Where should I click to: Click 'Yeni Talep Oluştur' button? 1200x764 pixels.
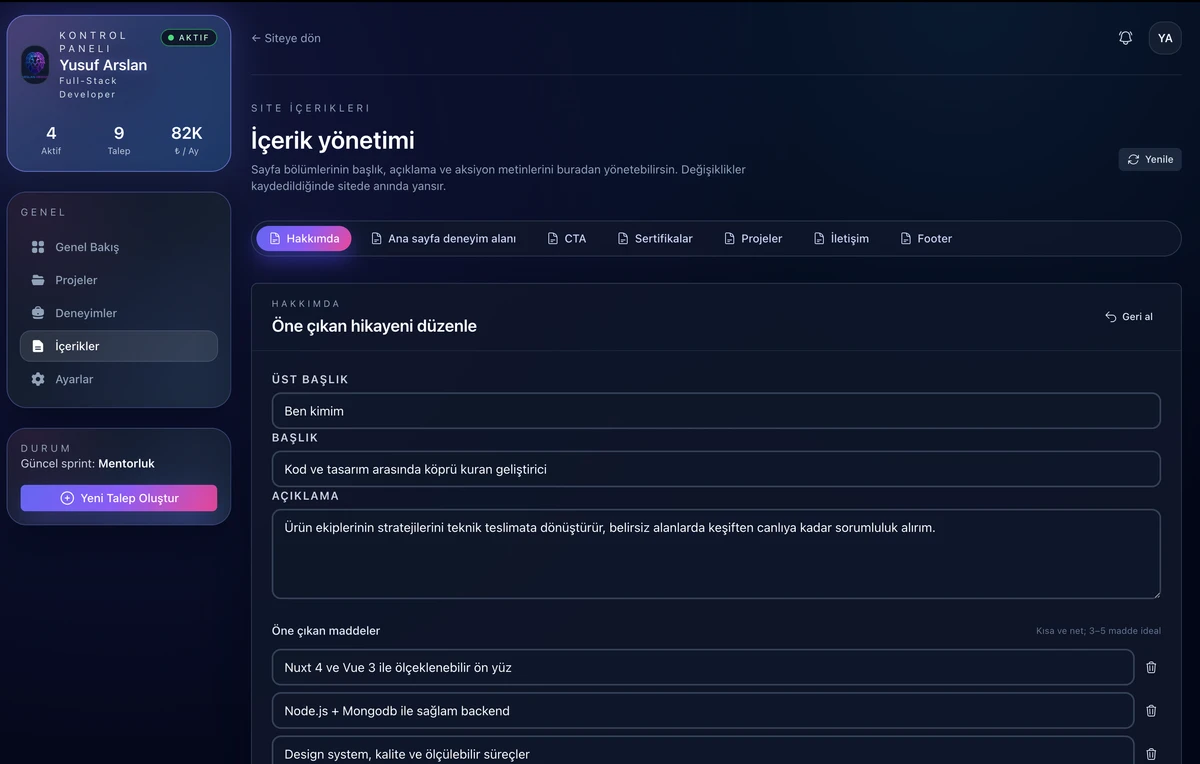point(119,498)
